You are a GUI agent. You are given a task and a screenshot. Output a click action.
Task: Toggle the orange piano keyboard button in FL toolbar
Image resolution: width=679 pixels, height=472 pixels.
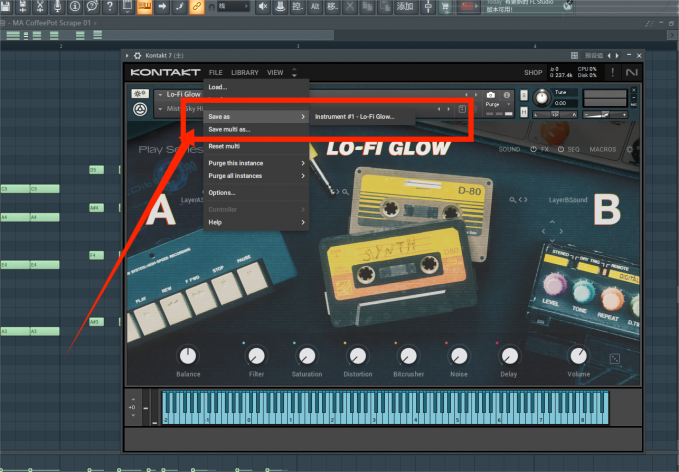pyautogui.click(x=145, y=6)
